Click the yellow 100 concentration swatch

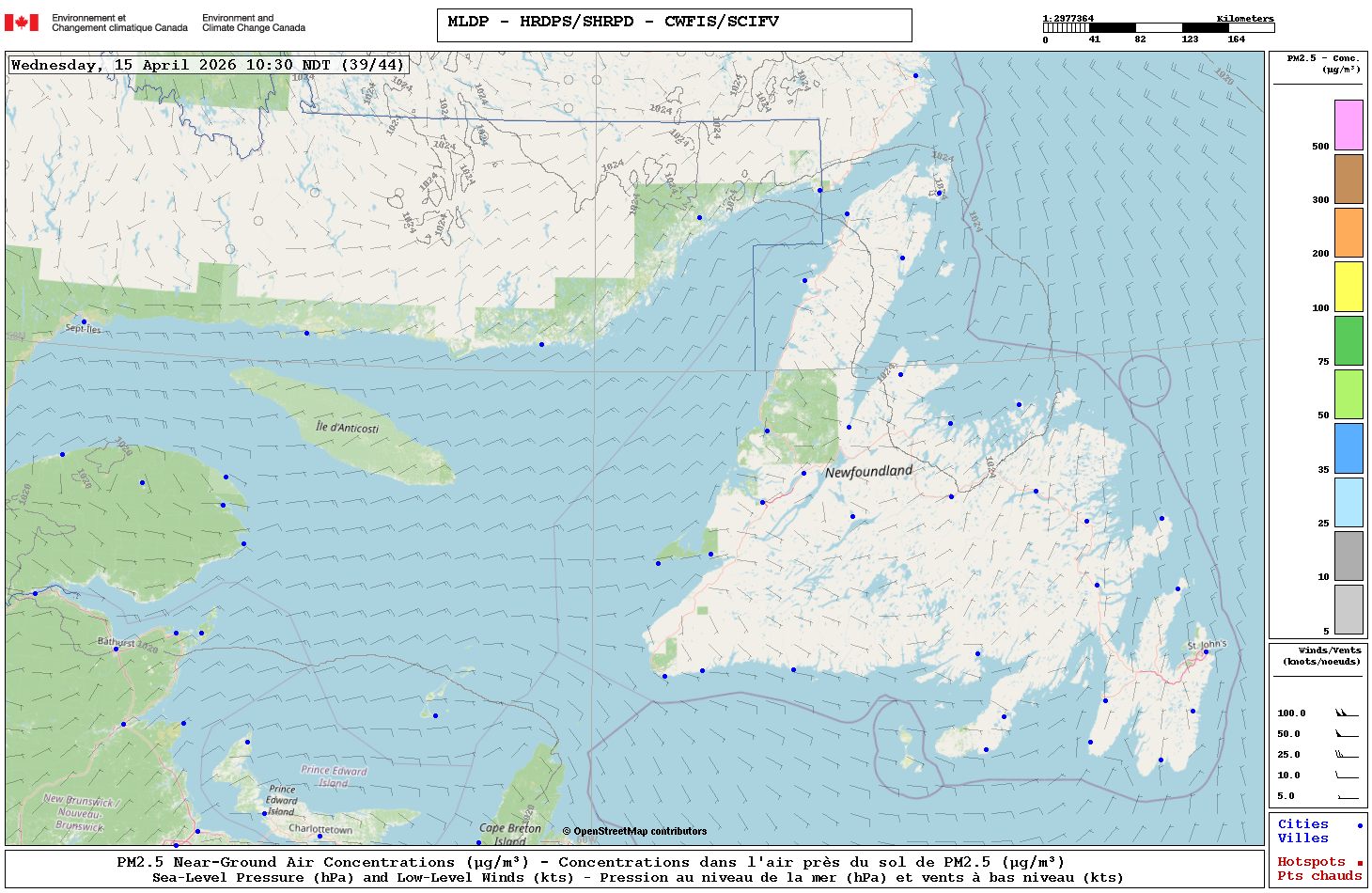click(x=1349, y=287)
